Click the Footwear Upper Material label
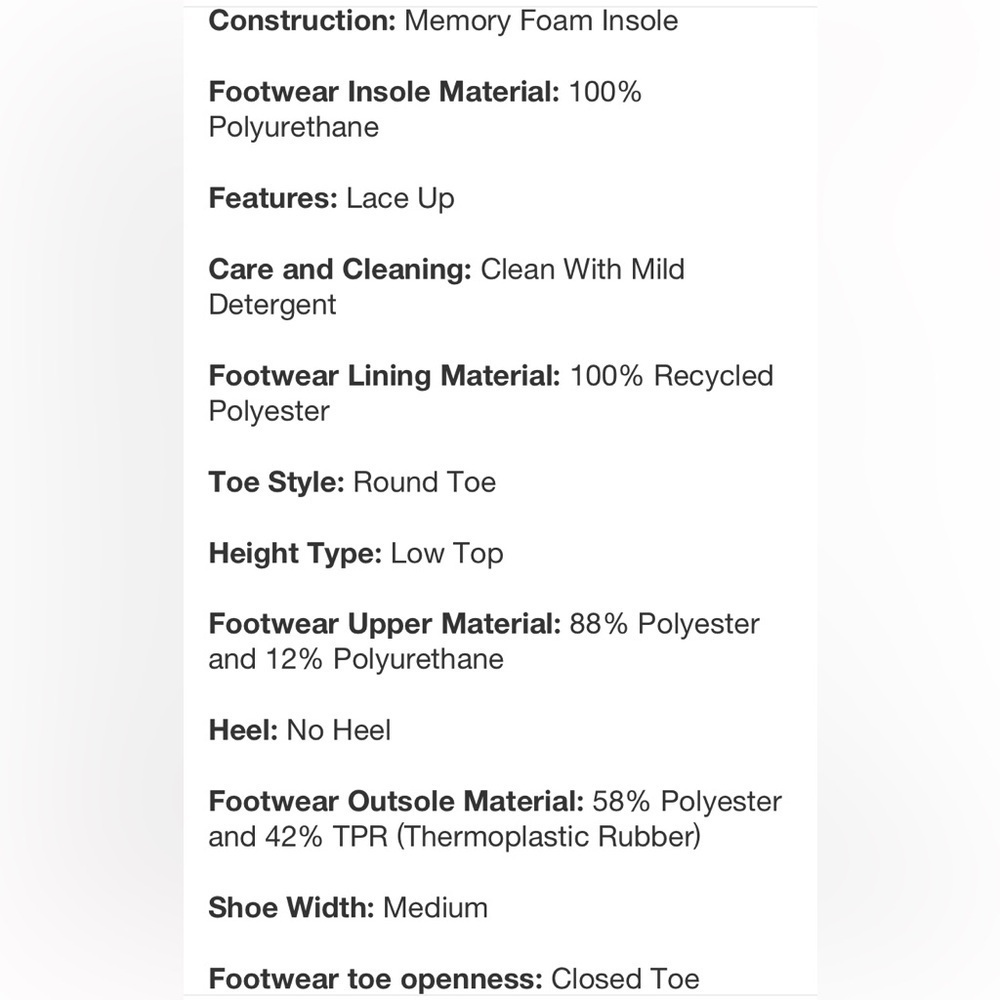 [x=384, y=624]
